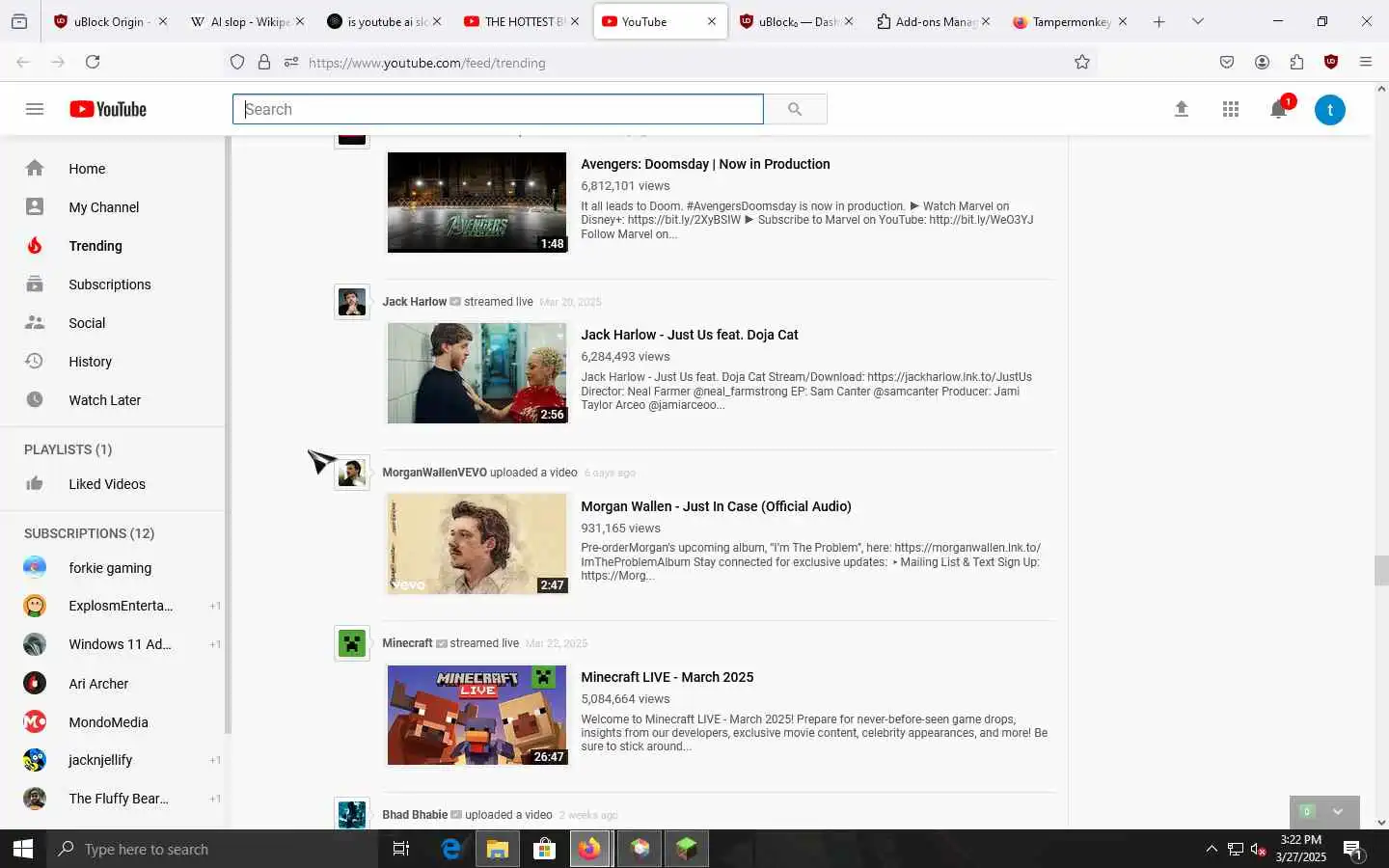Image resolution: width=1389 pixels, height=868 pixels.
Task: Open the Firefox account icon
Action: (x=1262, y=62)
